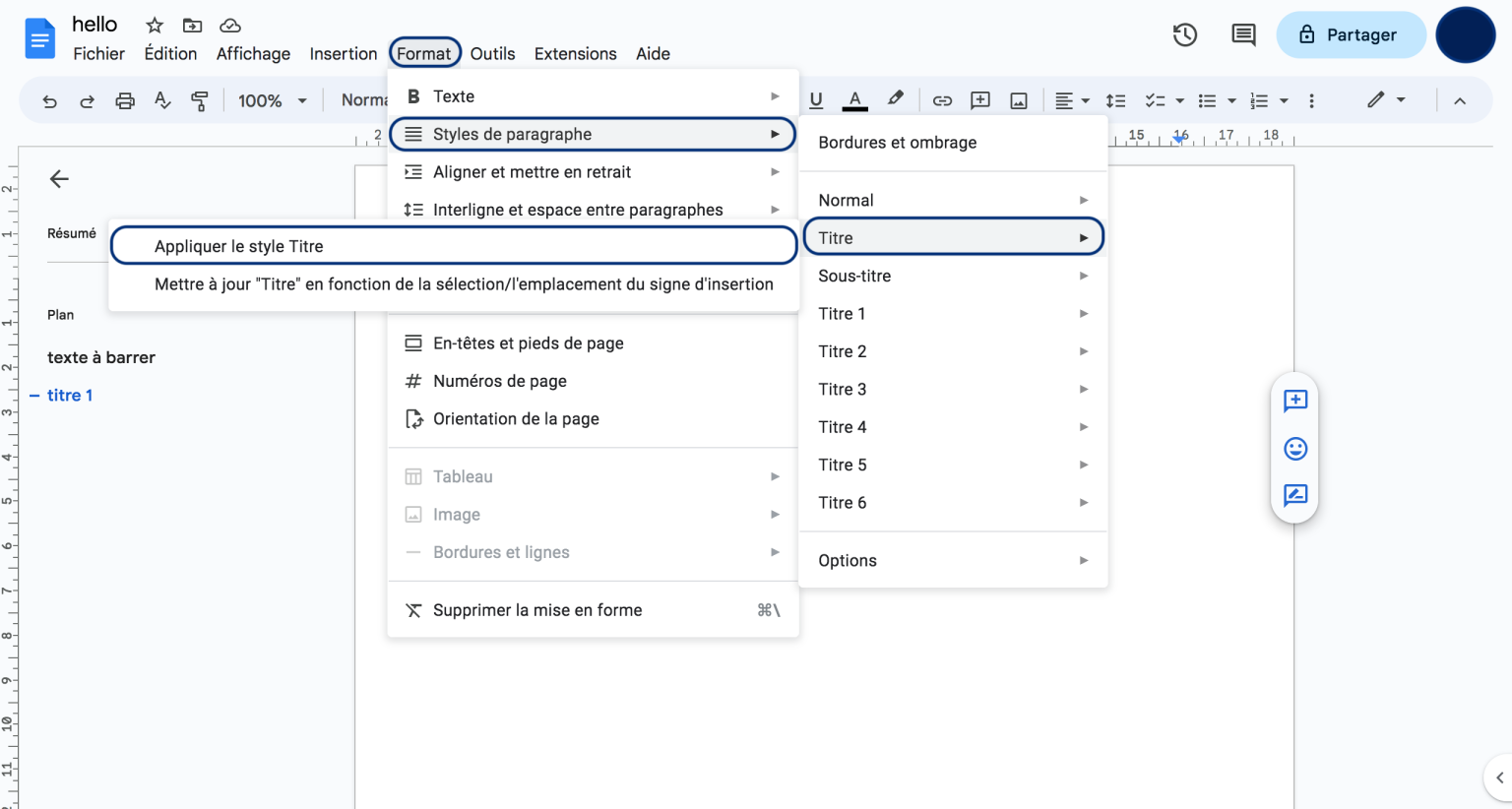Select the Paint format tool icon

pyautogui.click(x=199, y=99)
